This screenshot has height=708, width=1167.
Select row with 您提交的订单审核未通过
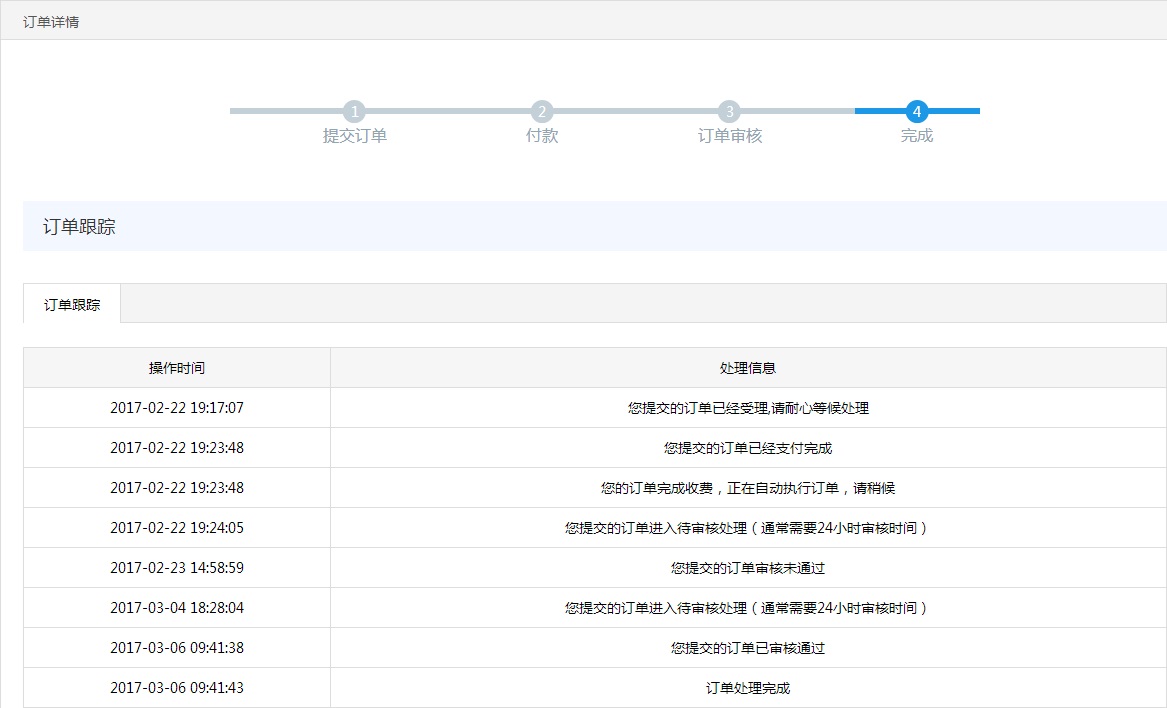(x=748, y=567)
